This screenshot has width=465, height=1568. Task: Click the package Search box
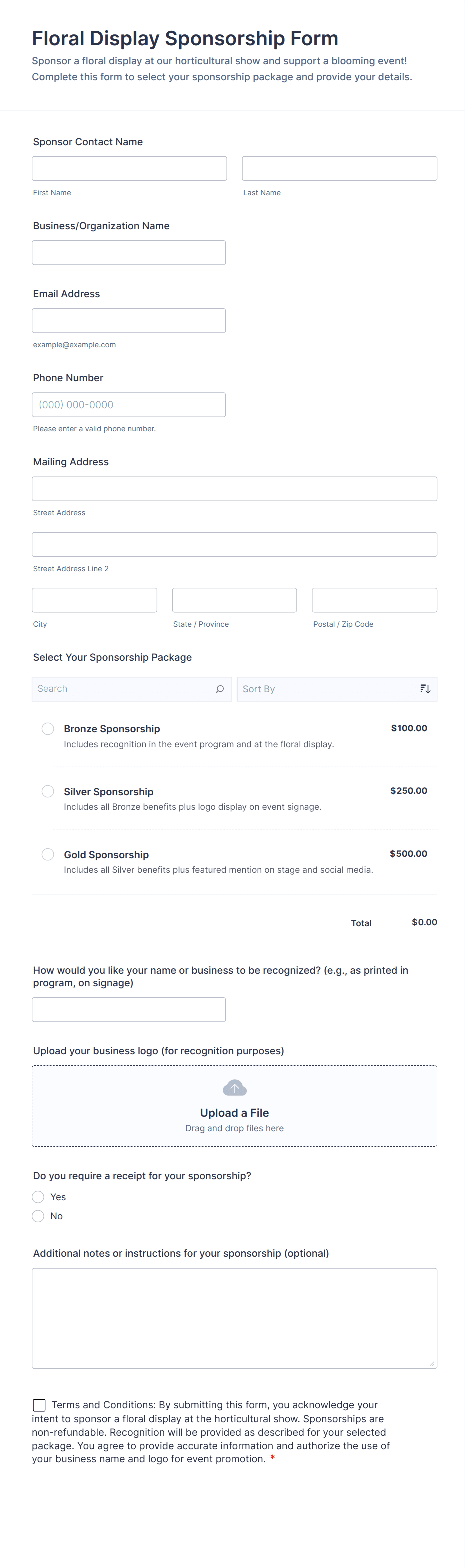pyautogui.click(x=122, y=689)
